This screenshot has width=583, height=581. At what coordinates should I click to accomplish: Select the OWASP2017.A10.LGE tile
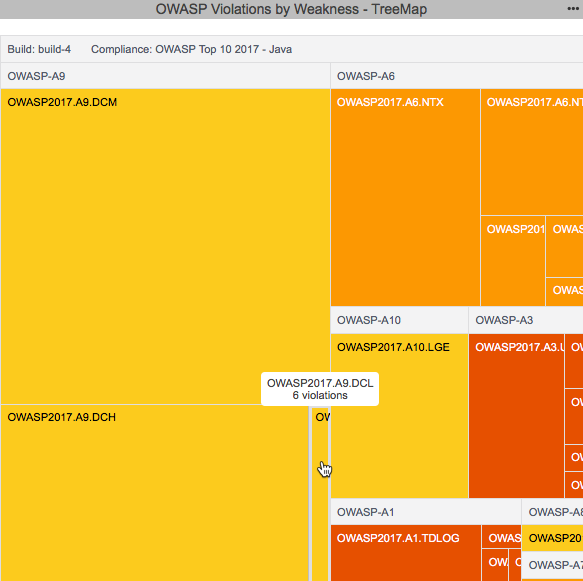click(x=399, y=416)
